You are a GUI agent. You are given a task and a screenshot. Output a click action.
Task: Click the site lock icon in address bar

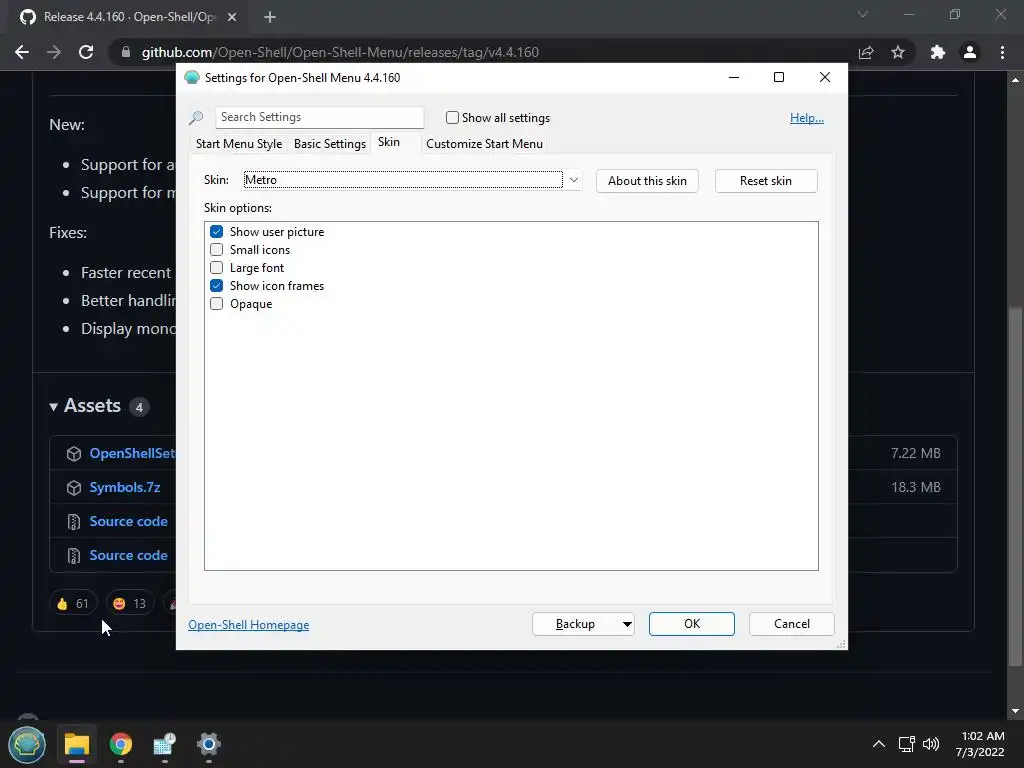tap(126, 52)
